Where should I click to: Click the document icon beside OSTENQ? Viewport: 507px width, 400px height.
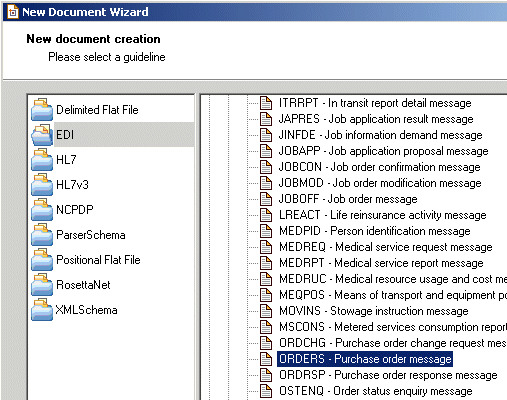click(x=266, y=391)
